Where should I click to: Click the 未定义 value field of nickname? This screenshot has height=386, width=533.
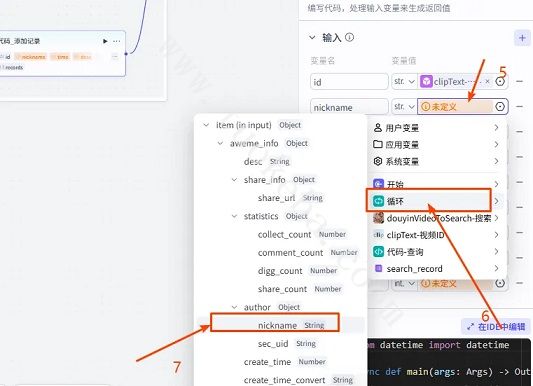[455, 107]
